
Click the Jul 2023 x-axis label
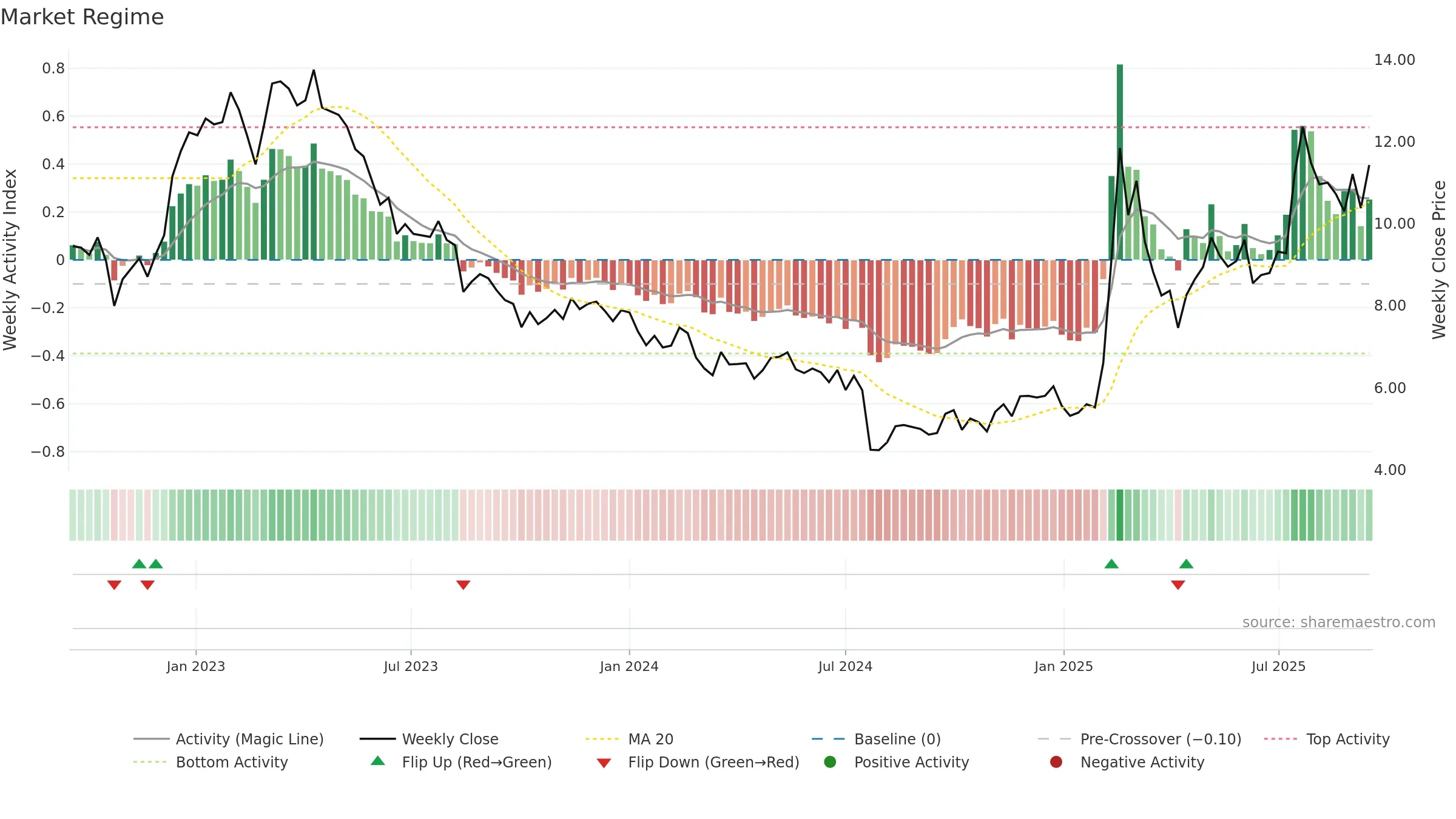(x=411, y=666)
